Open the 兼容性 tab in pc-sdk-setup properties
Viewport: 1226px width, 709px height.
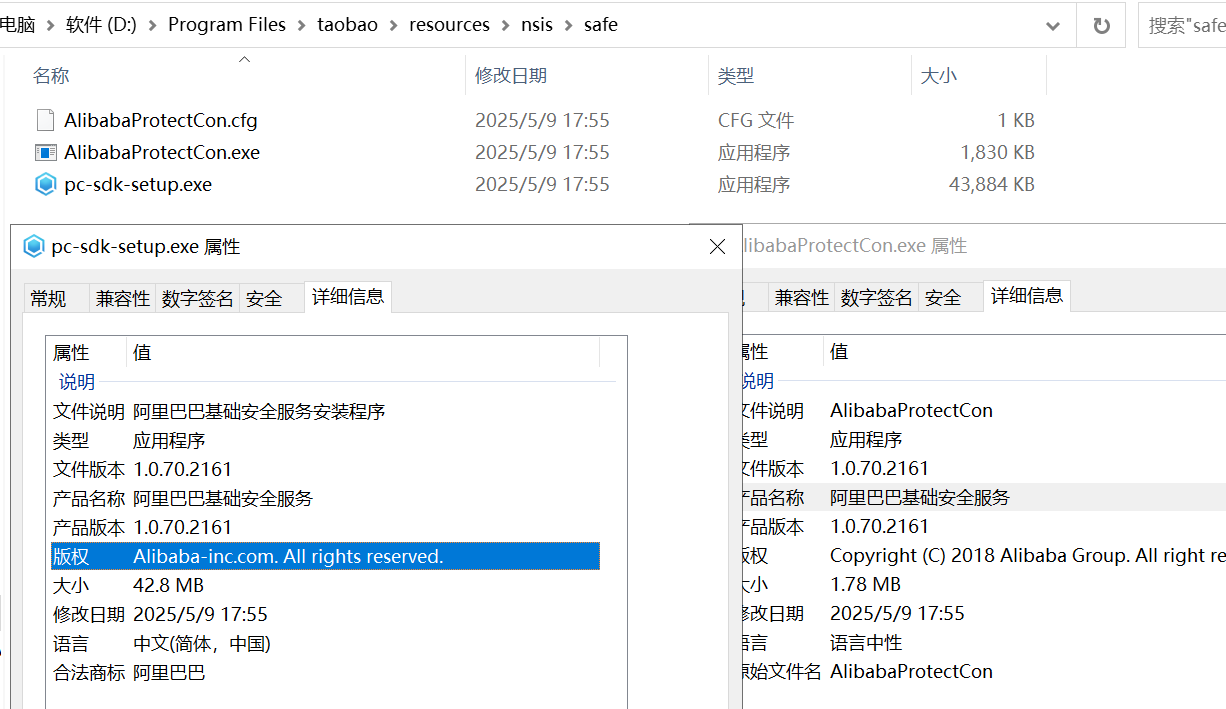(122, 296)
